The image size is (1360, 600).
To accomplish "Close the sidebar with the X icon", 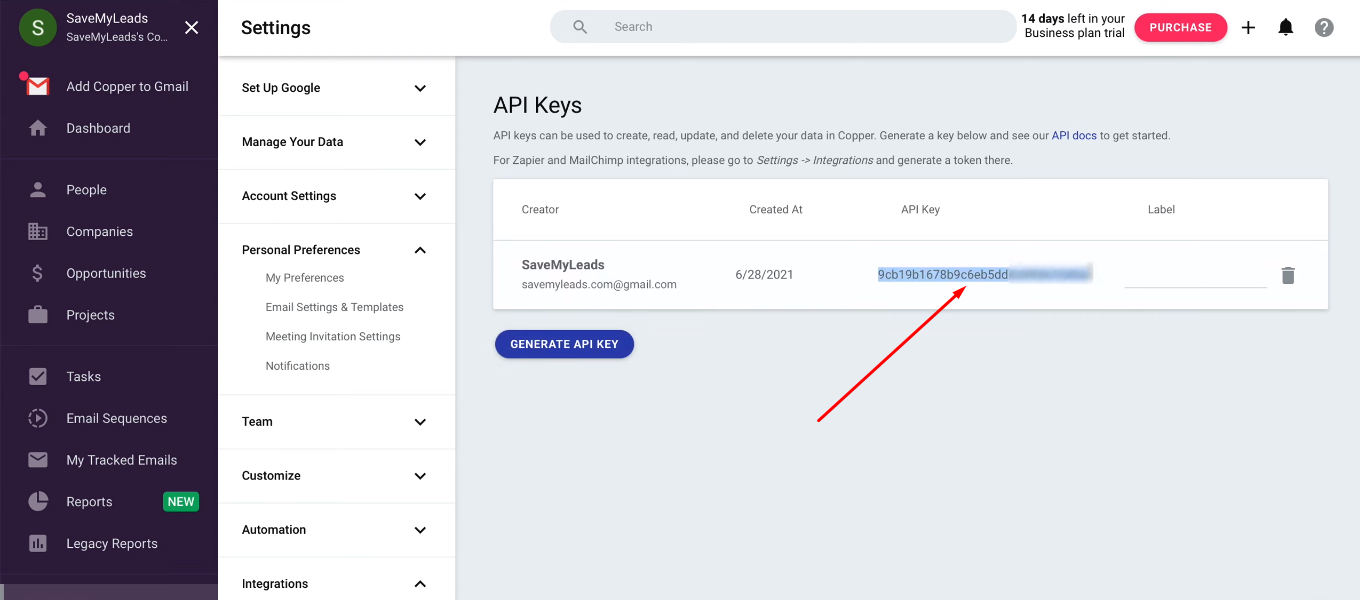I will point(192,27).
